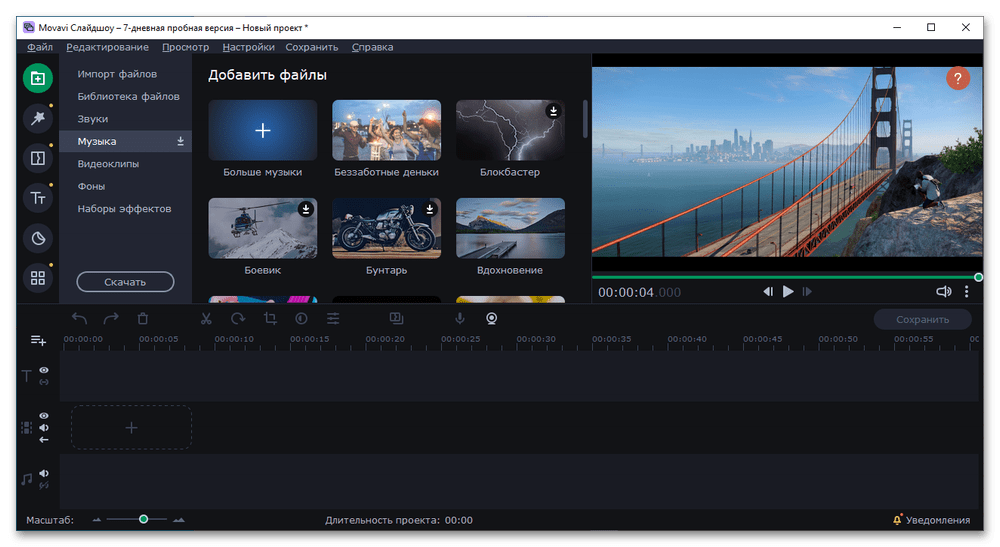1000x547 pixels.
Task: Open the Stickers clock-shaped sidebar icon
Action: (38, 238)
